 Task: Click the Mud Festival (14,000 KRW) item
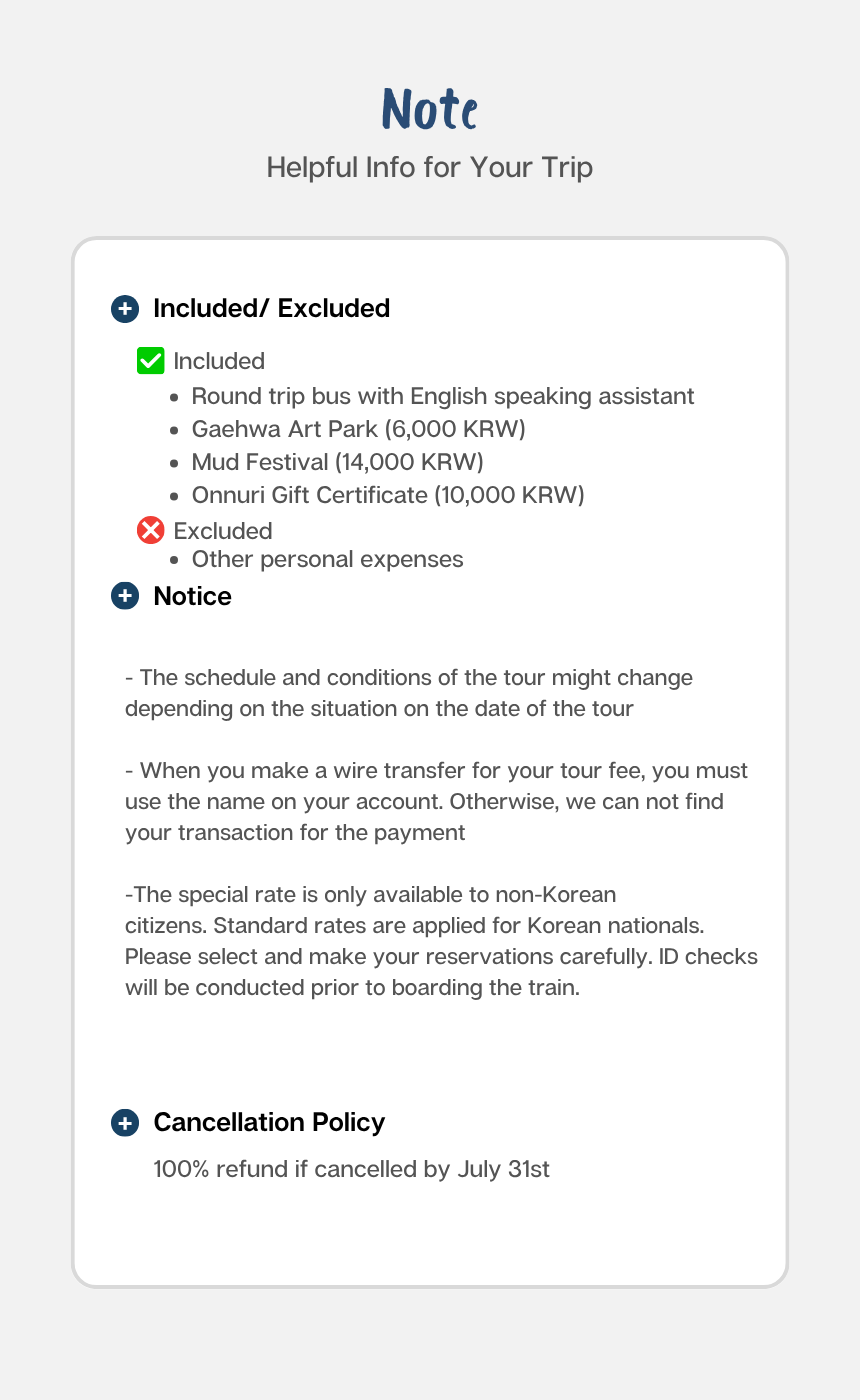(x=337, y=462)
